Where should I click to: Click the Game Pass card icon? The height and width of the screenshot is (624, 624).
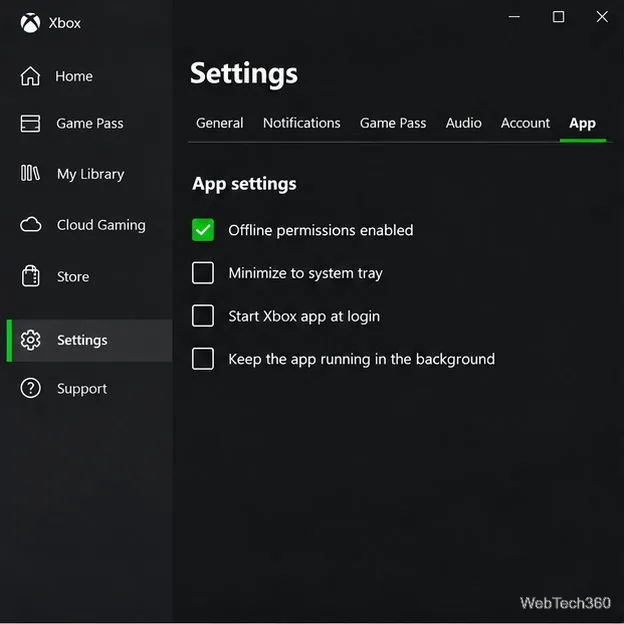(30, 123)
